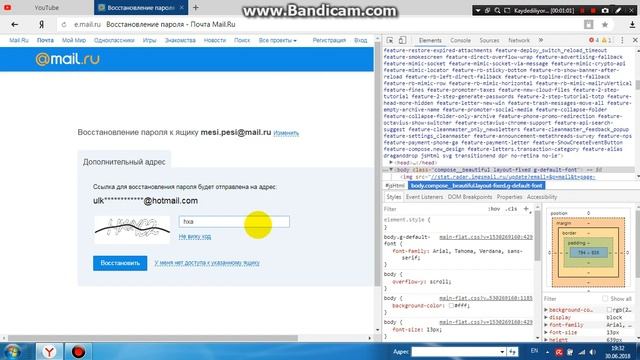Viewport: 640px width, 360px height.
Task: Click the rgb computed color swatch
Action: point(609,310)
